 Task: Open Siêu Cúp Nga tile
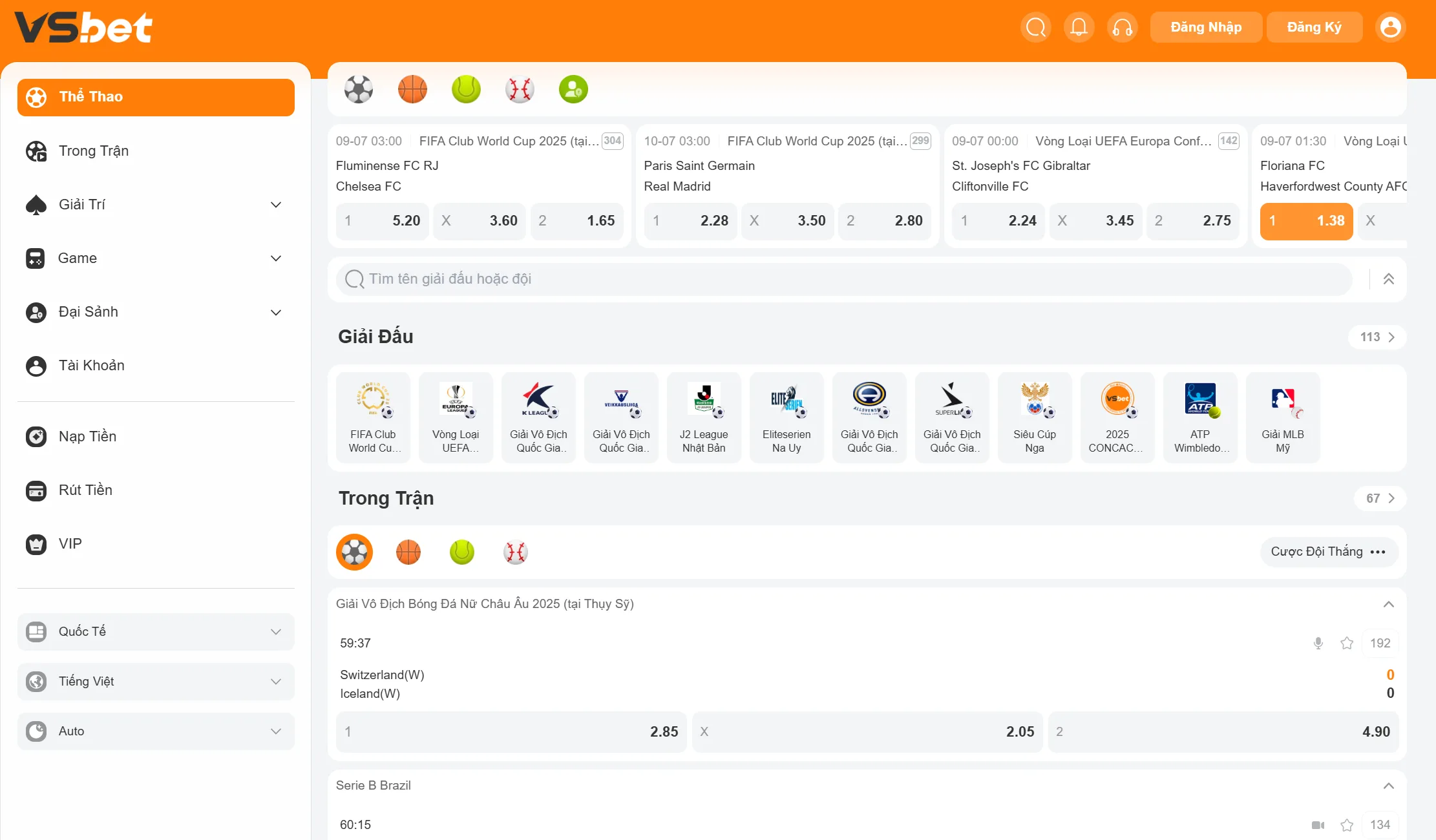click(1035, 417)
